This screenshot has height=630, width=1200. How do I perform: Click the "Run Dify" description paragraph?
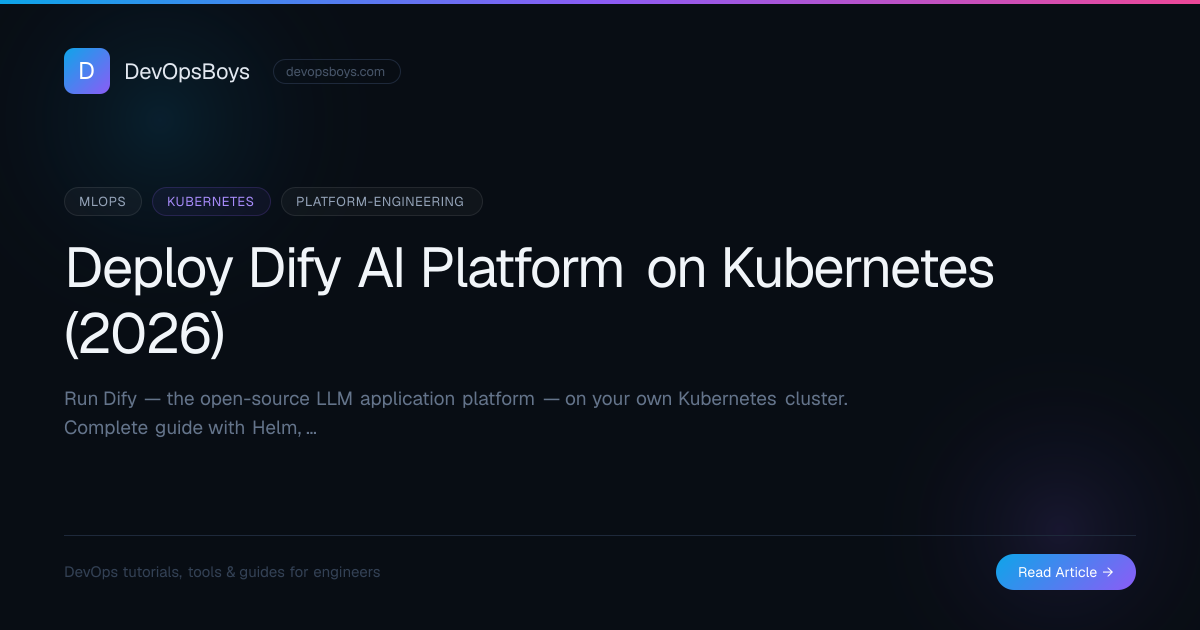[x=456, y=413]
